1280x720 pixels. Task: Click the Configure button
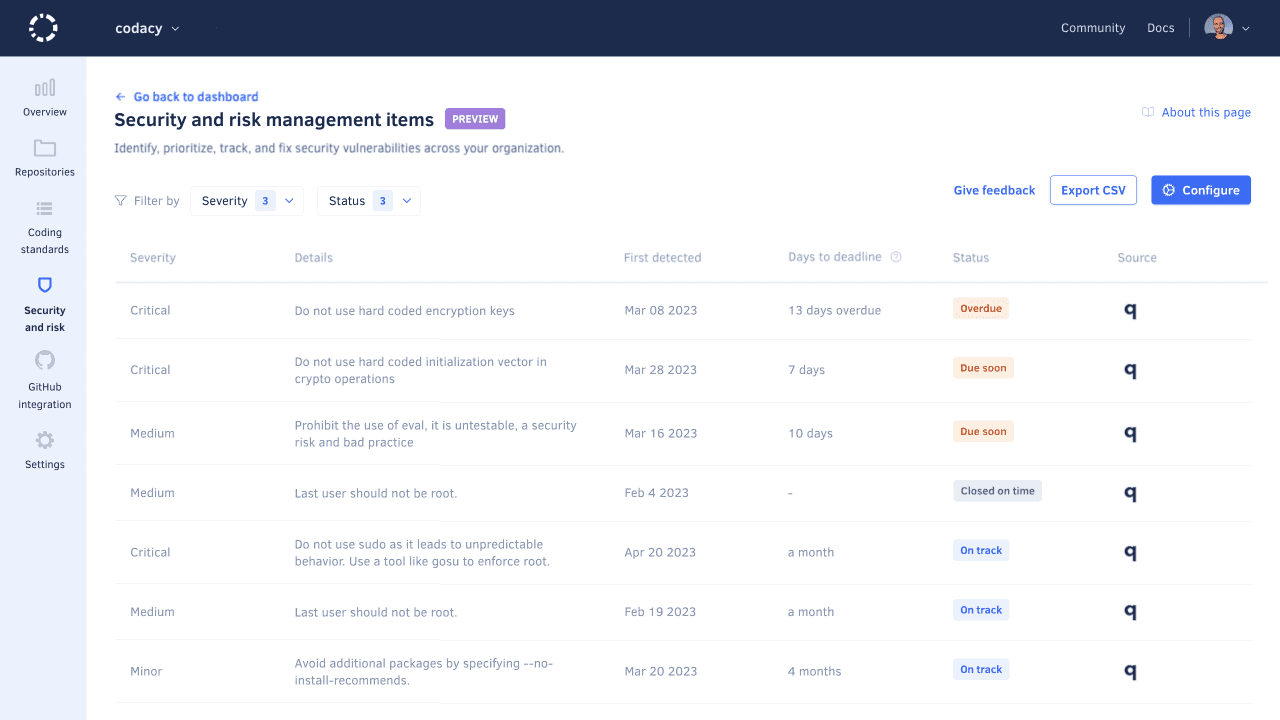(1201, 190)
